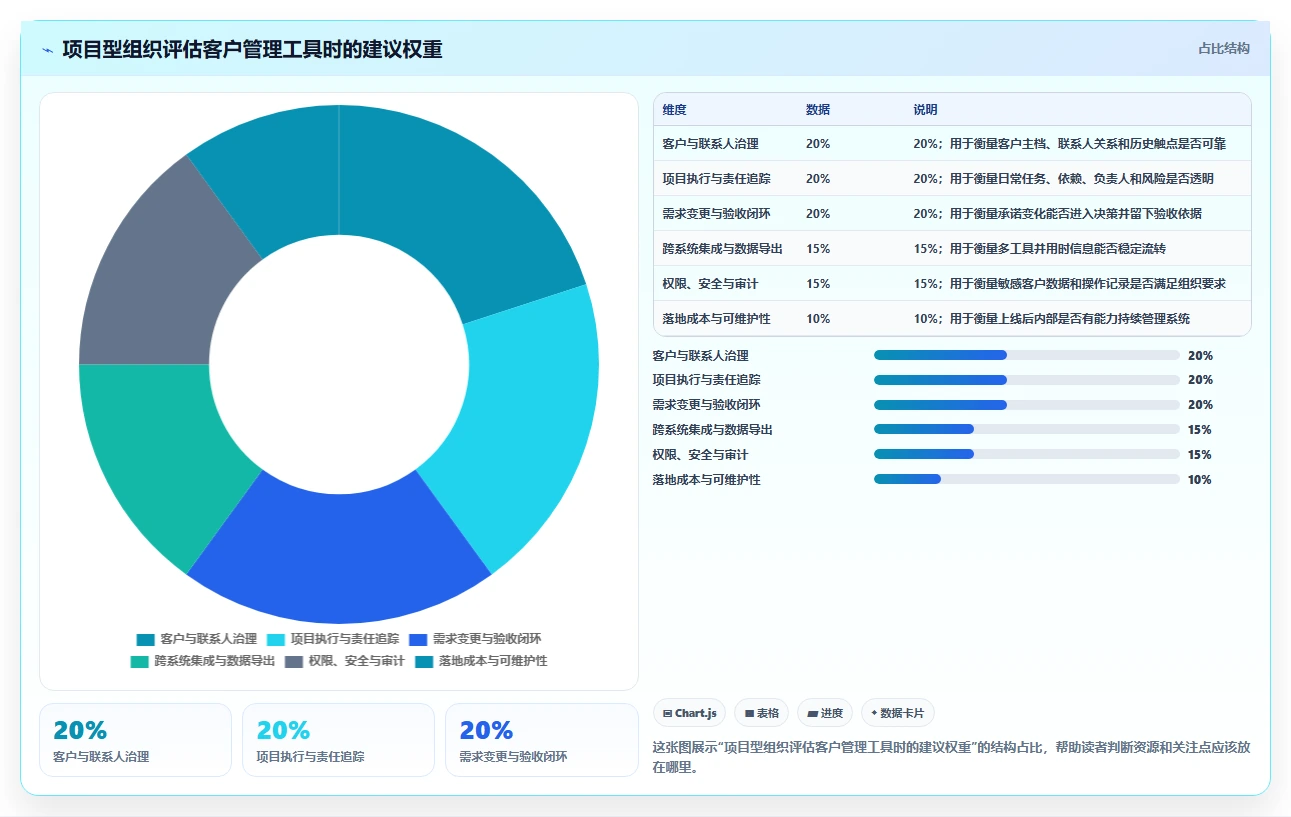Viewport: 1291px width, 817px height.
Task: Select the 项目执行与责任追踪 table cell
Action: (x=716, y=179)
